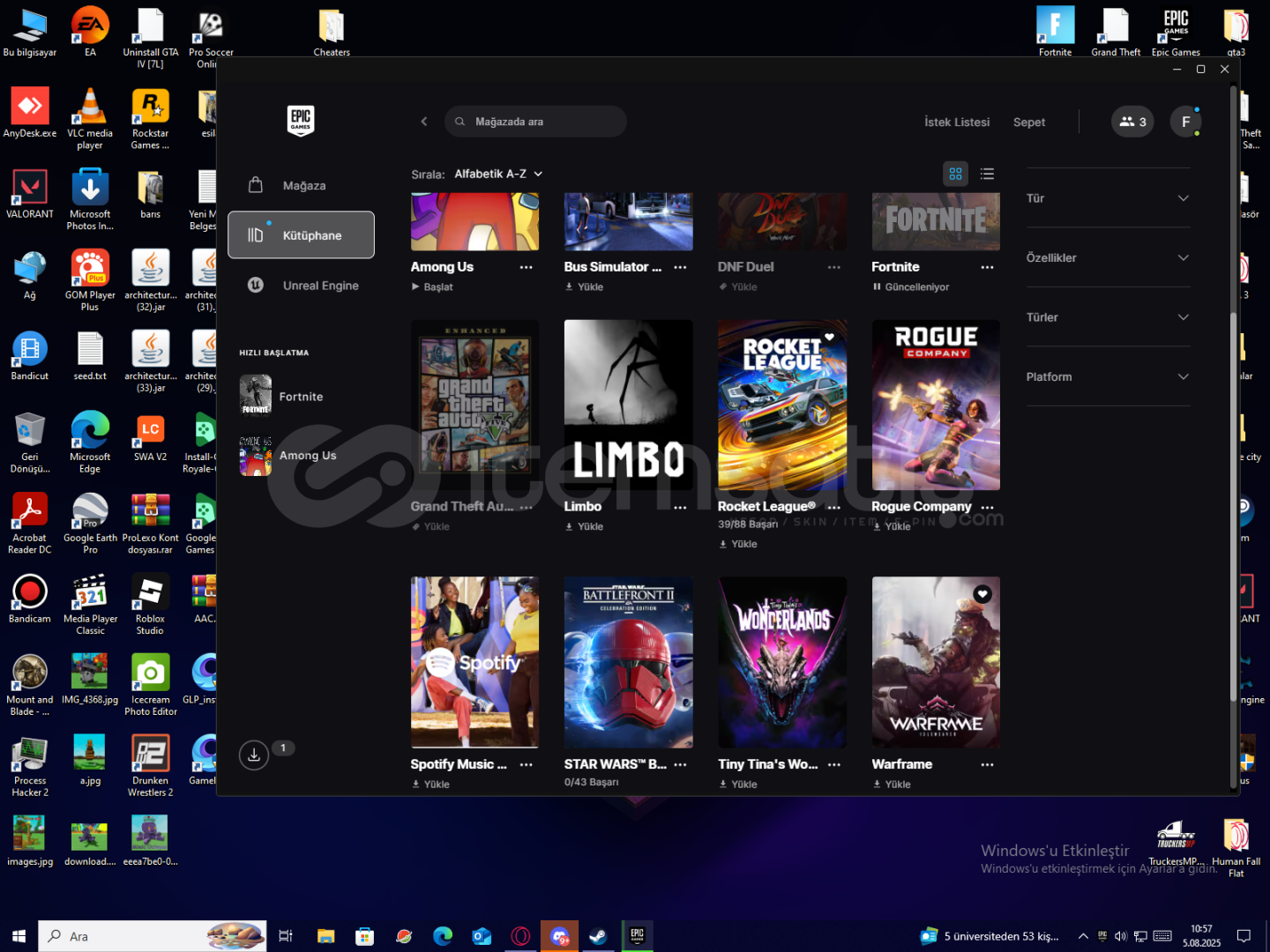Image resolution: width=1270 pixels, height=952 pixels.
Task: Open Rocket League three-dot options
Action: coord(834,507)
